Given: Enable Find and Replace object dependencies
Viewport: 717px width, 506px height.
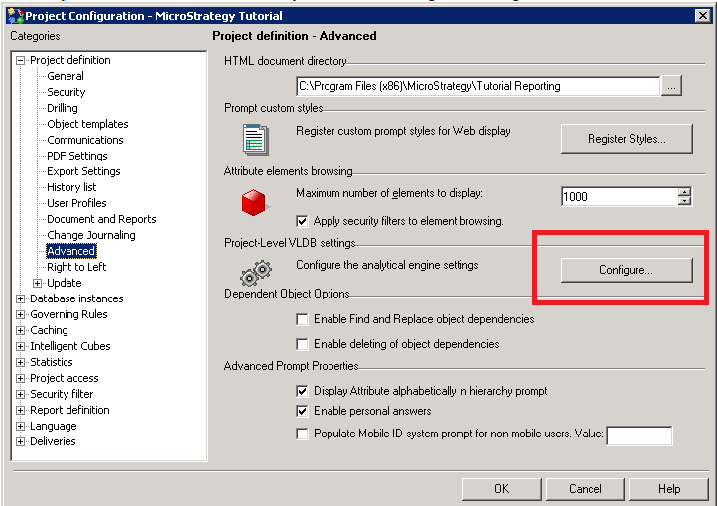Looking at the screenshot, I should tap(303, 320).
